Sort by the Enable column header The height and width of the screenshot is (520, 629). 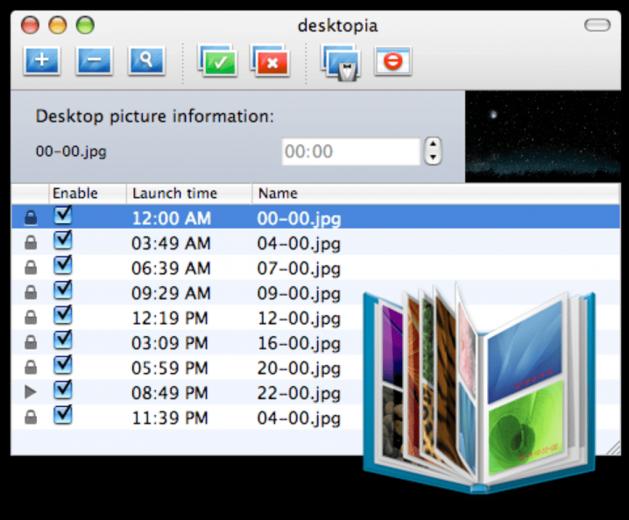(x=87, y=193)
